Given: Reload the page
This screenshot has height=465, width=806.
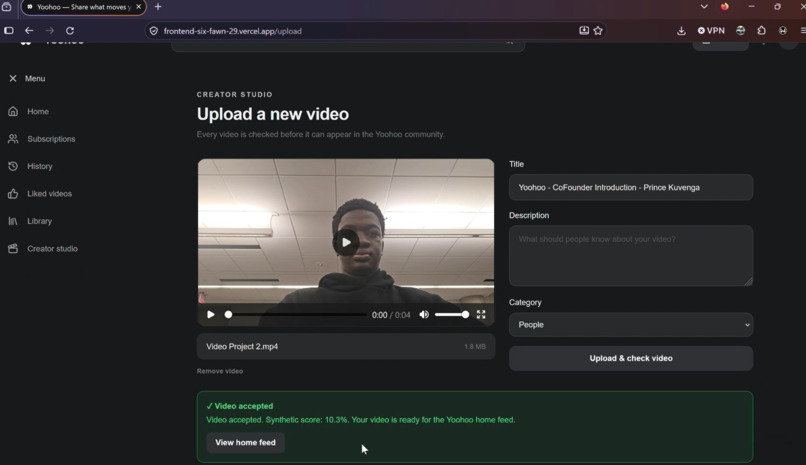Looking at the screenshot, I should coord(70,31).
